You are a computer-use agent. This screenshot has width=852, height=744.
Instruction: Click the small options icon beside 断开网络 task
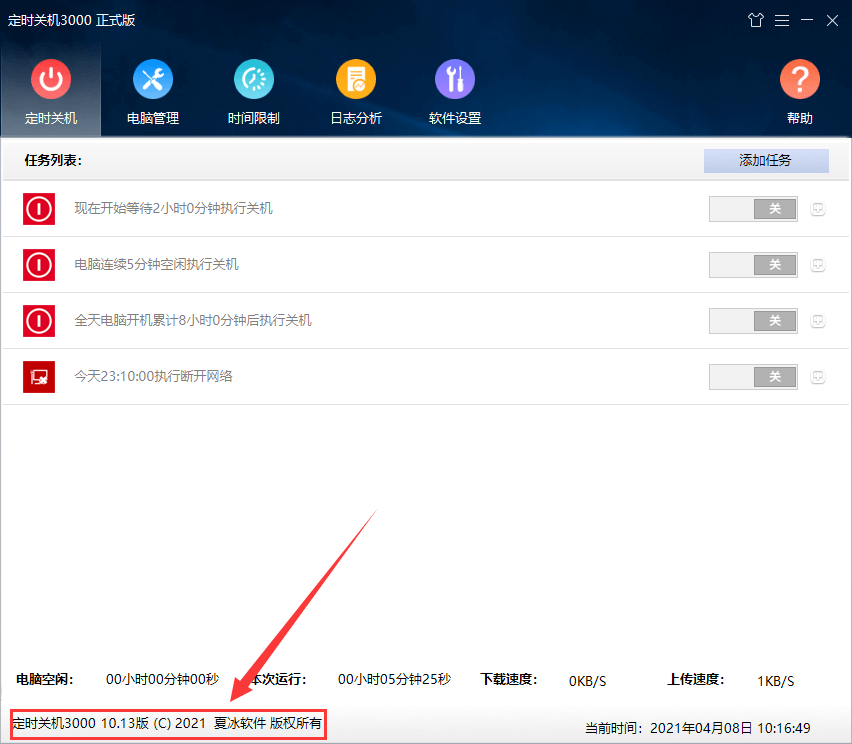[818, 377]
